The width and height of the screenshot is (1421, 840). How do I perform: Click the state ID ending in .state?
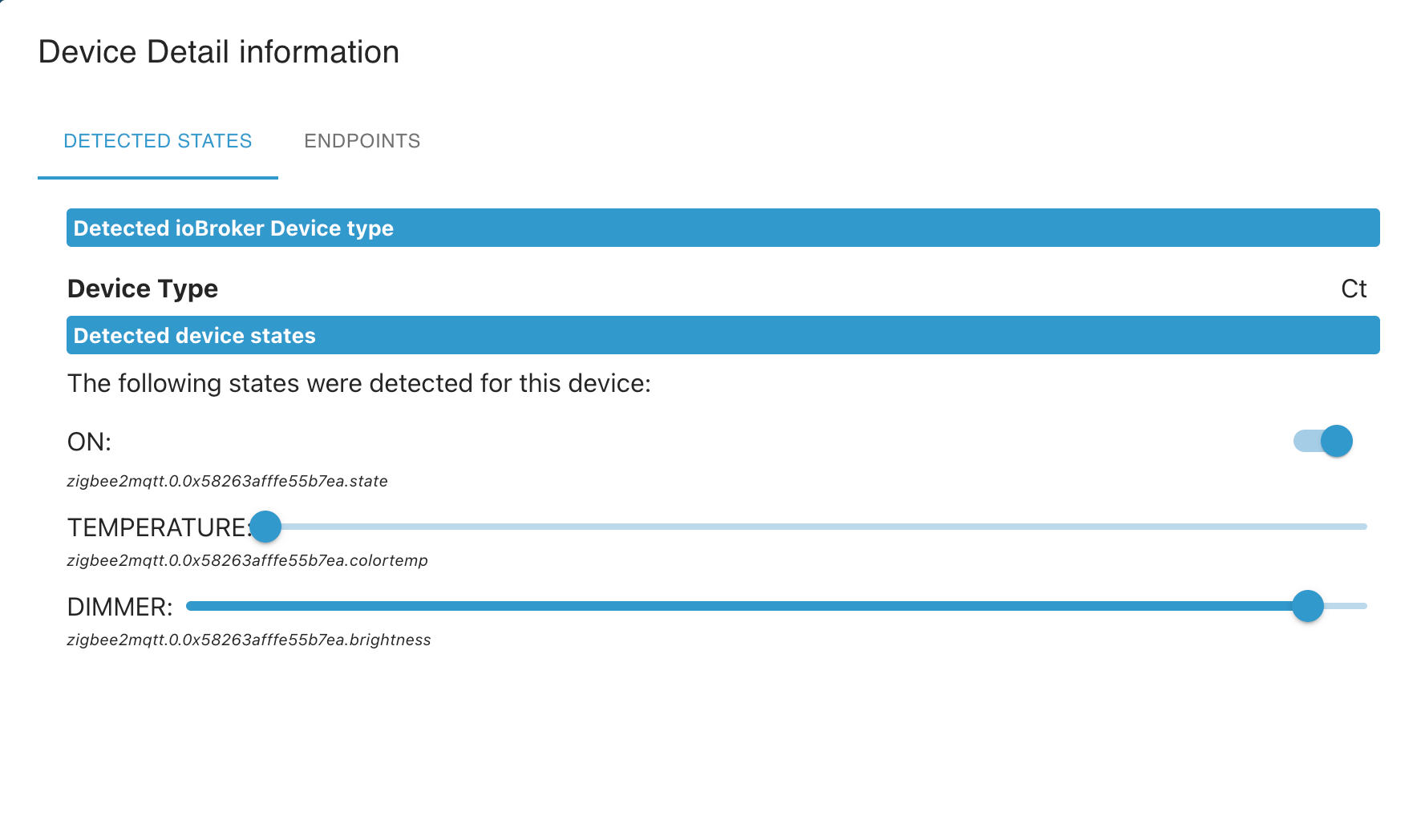click(x=228, y=481)
